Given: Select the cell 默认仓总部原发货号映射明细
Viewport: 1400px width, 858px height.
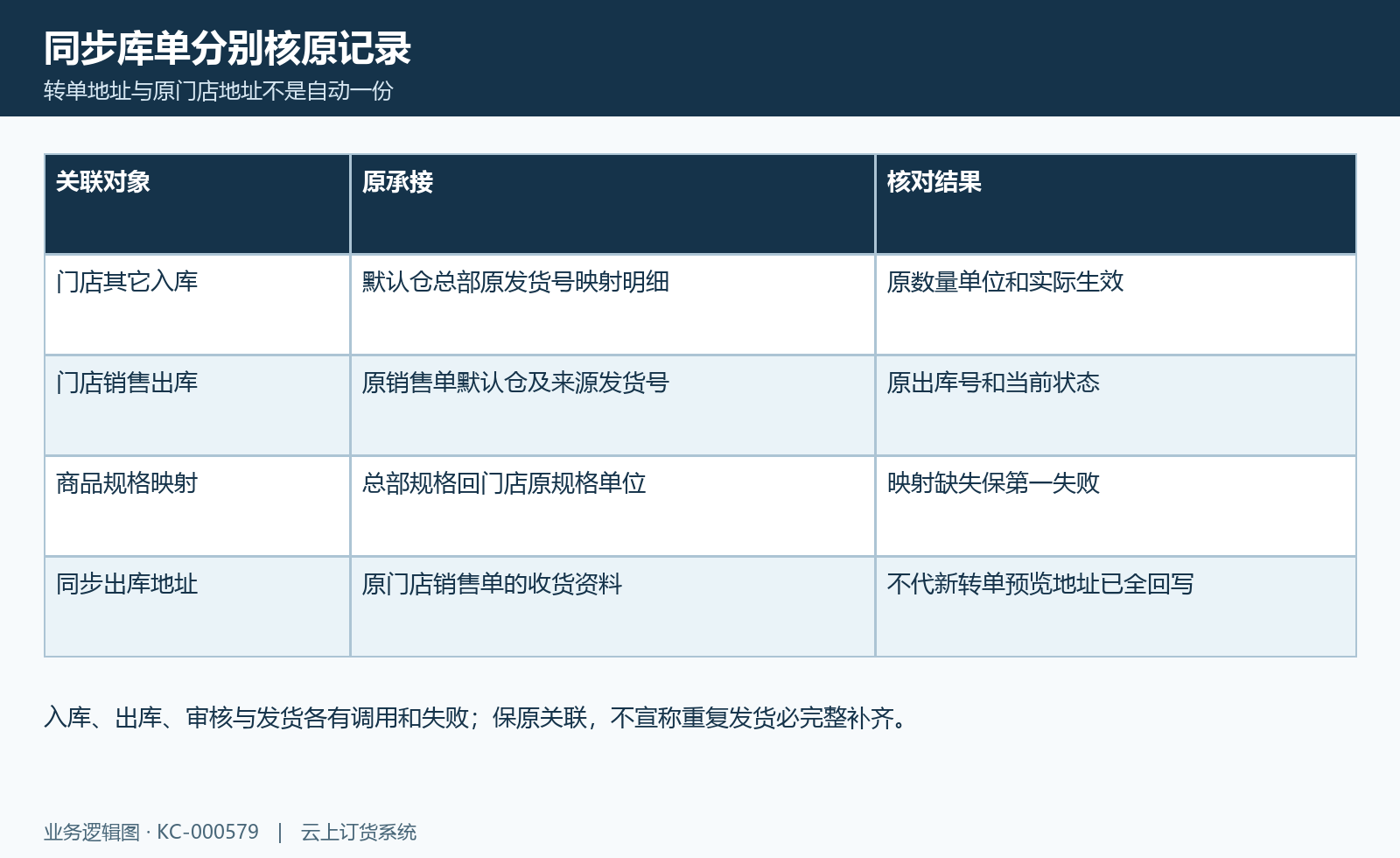Looking at the screenshot, I should 612,305.
